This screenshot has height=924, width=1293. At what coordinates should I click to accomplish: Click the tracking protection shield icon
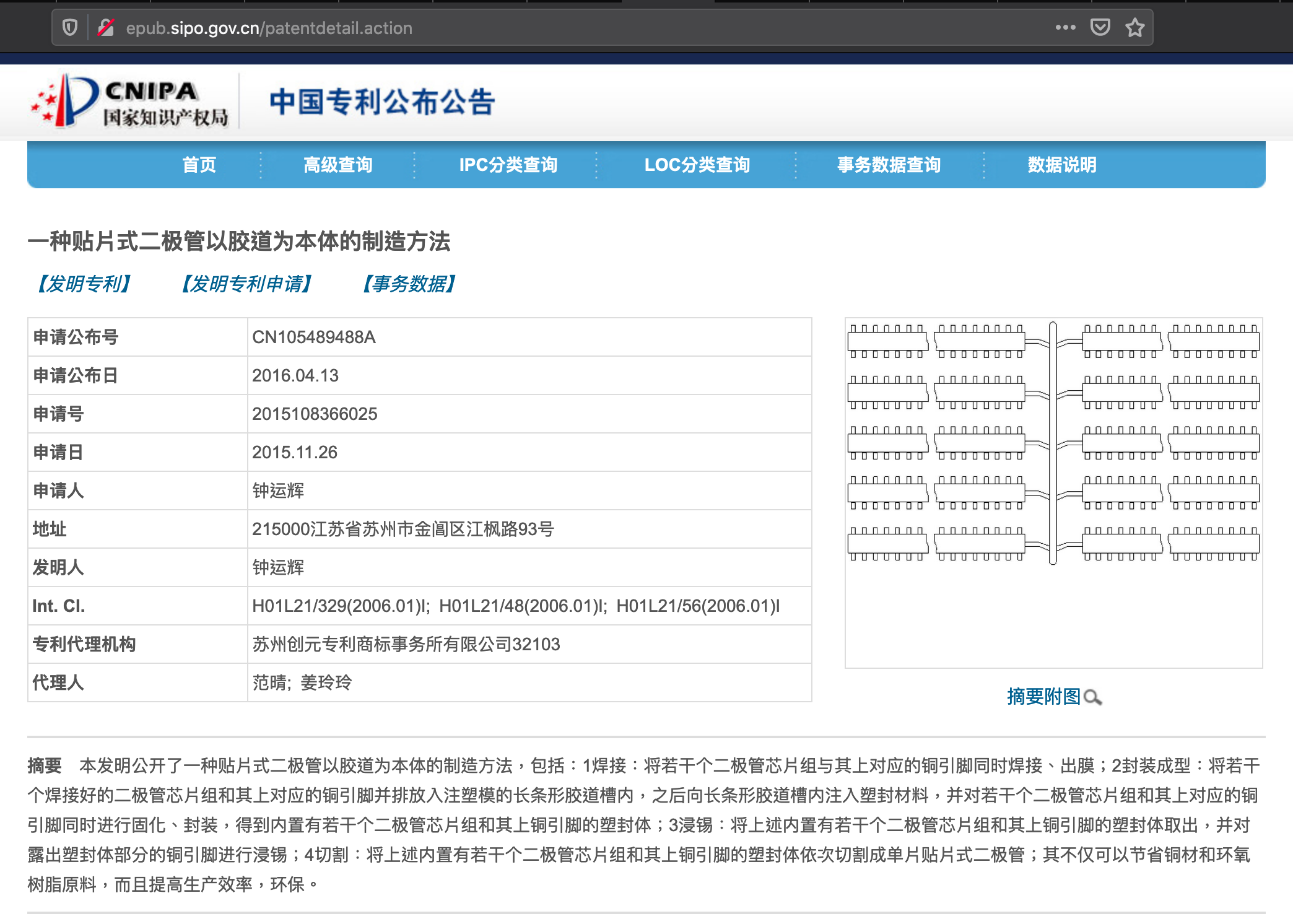tap(70, 28)
